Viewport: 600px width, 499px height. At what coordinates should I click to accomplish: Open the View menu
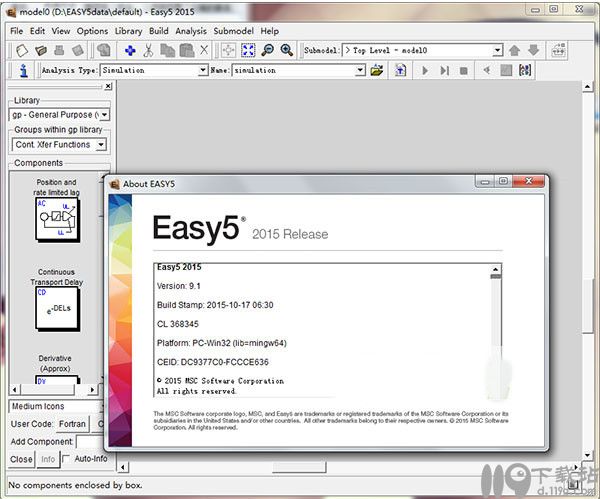coord(61,31)
